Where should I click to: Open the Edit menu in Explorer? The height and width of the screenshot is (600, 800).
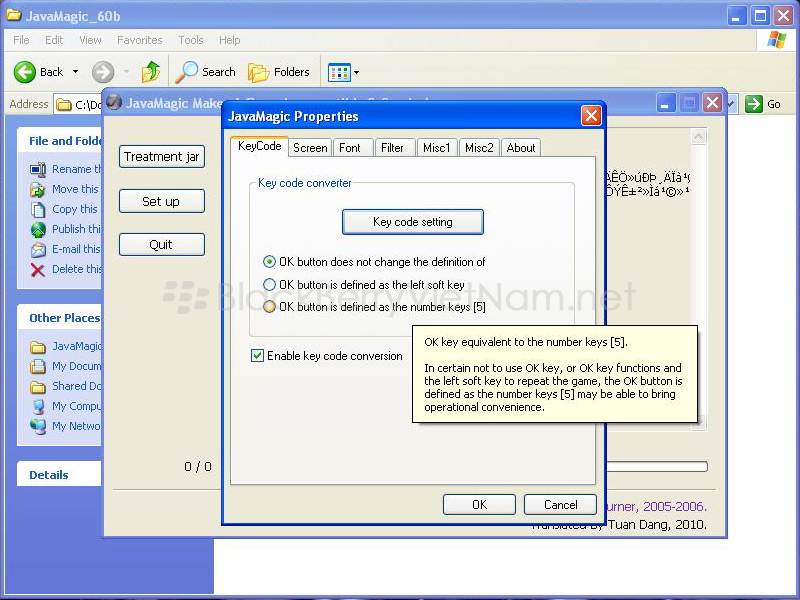pos(54,40)
